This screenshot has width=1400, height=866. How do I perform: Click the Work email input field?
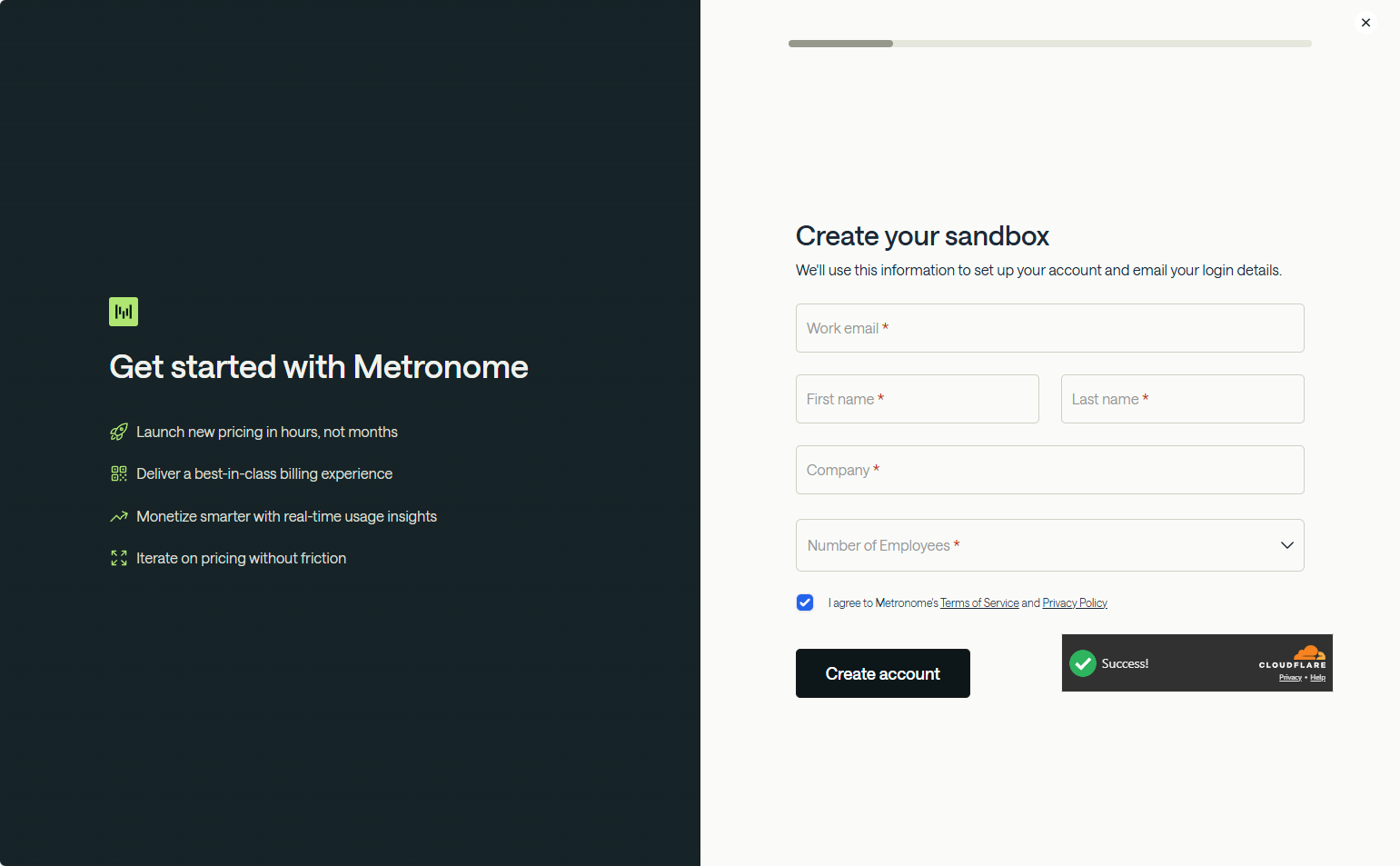point(1049,327)
